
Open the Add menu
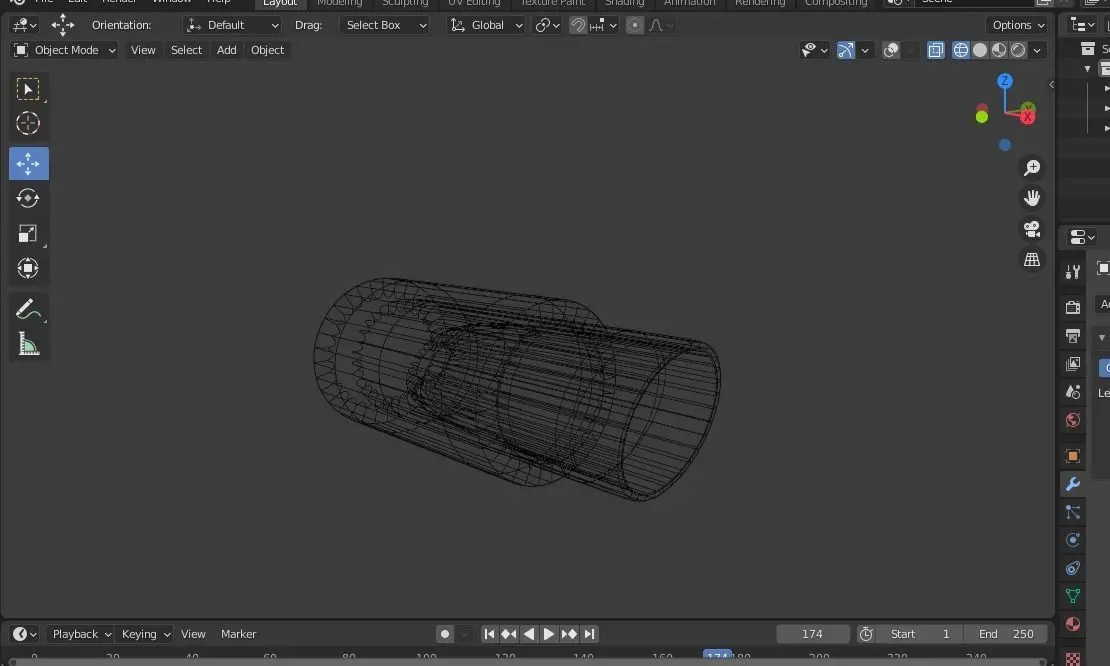pyautogui.click(x=227, y=50)
